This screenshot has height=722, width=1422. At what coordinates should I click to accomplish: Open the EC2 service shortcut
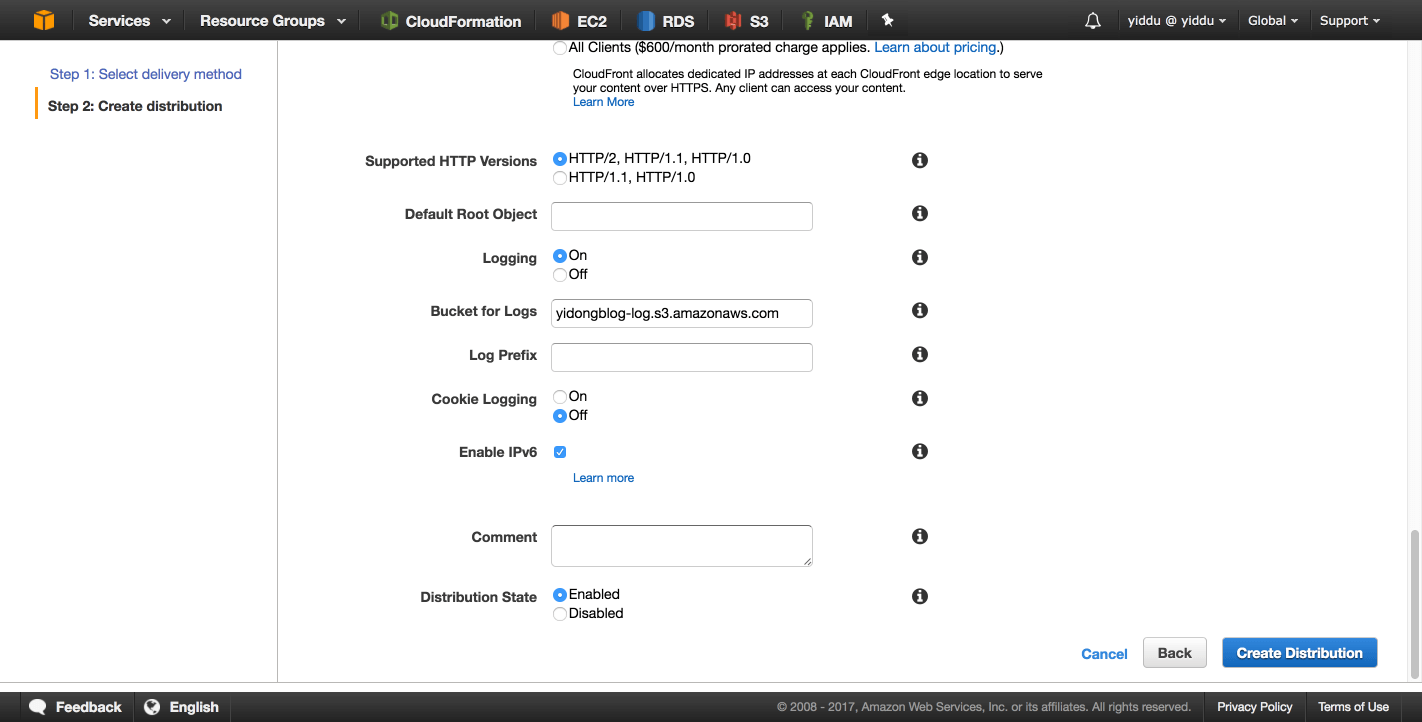(580, 21)
